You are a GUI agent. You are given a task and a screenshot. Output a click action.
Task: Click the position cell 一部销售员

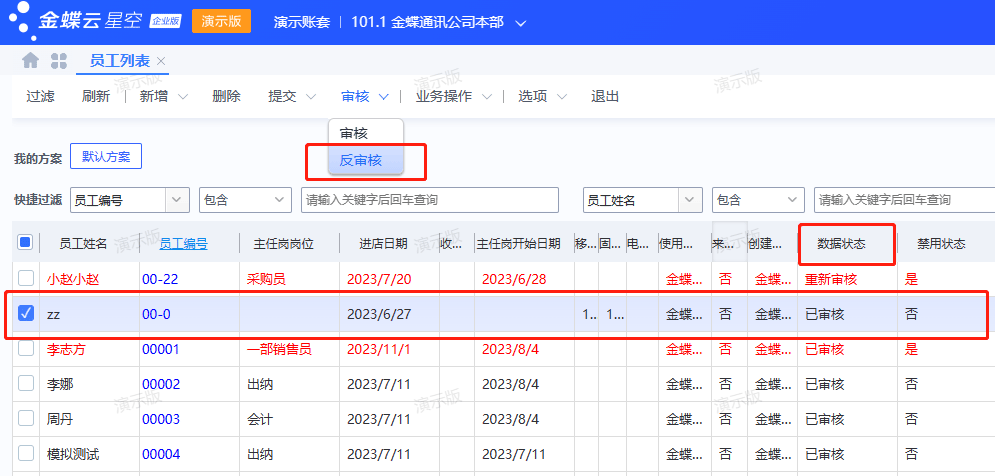click(x=279, y=349)
